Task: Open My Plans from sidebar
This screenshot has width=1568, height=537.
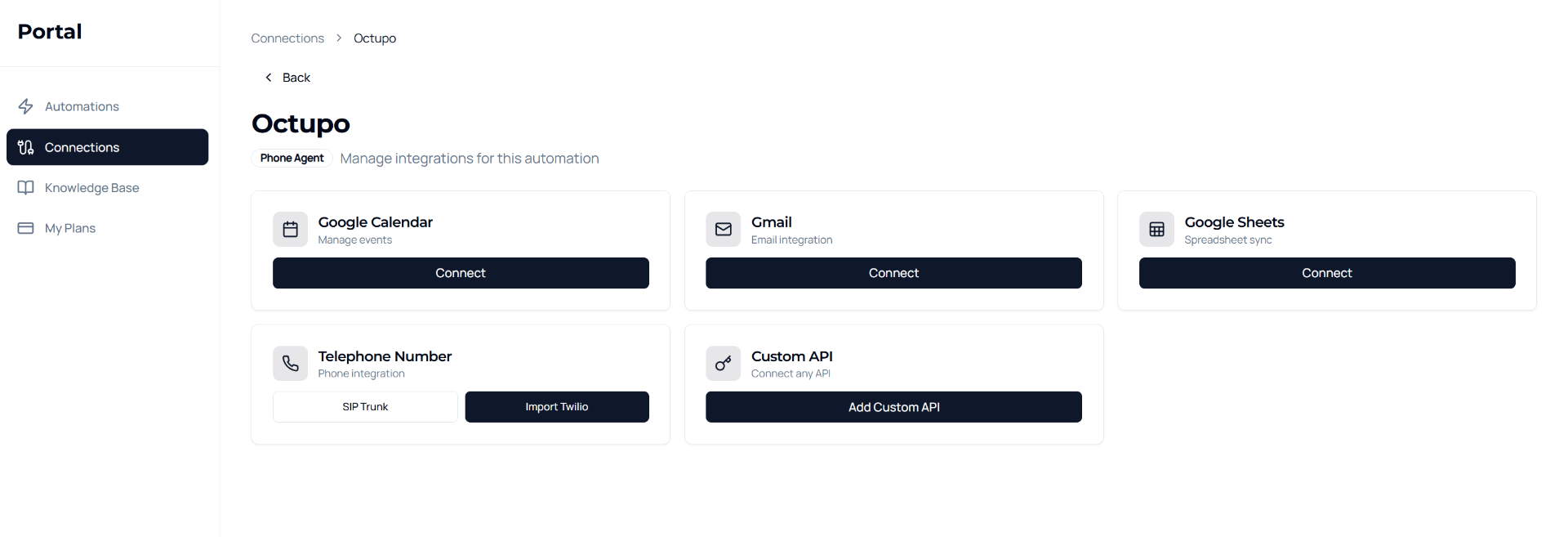Action: [x=70, y=228]
